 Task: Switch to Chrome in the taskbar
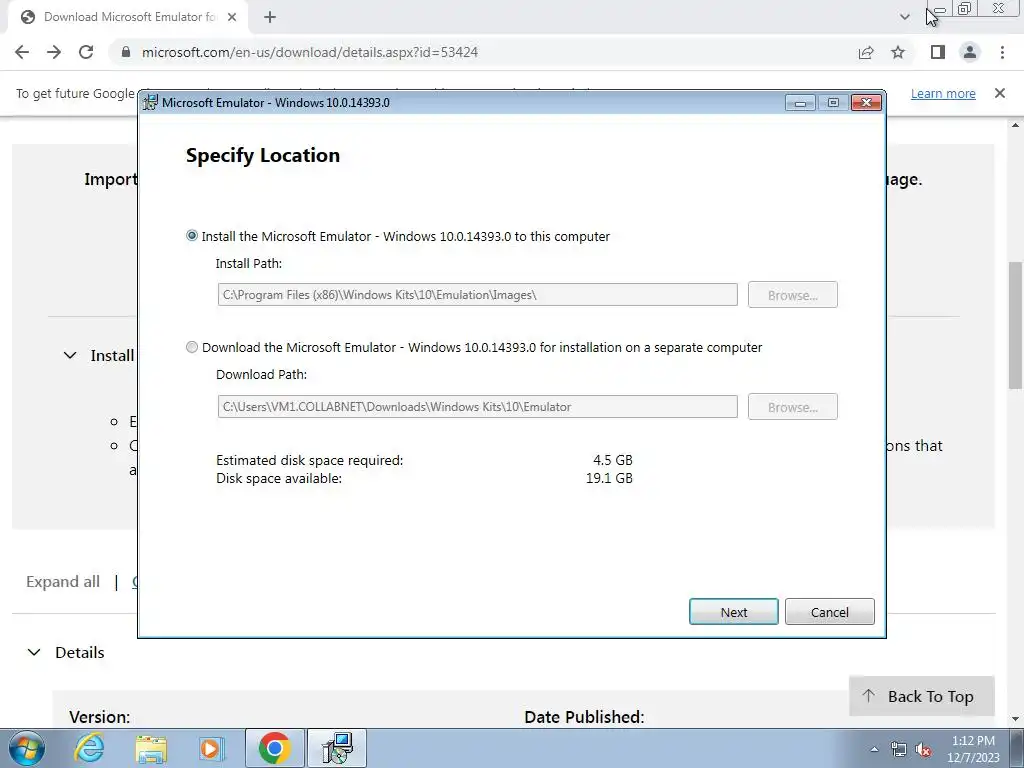click(274, 748)
